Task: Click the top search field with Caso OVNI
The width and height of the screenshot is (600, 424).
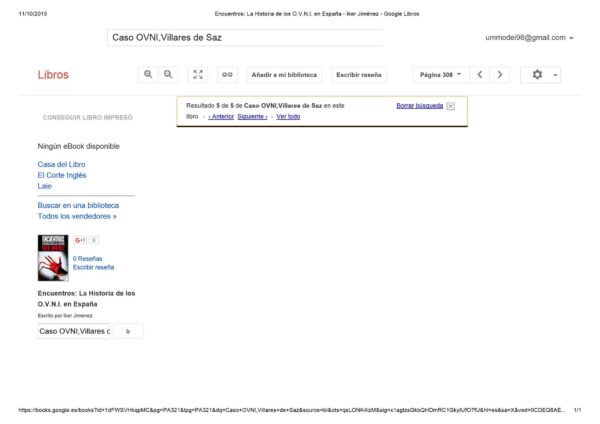Action: (245, 37)
